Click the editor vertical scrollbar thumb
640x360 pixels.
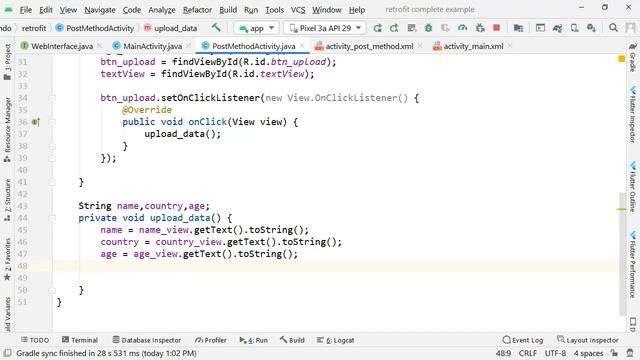click(622, 253)
